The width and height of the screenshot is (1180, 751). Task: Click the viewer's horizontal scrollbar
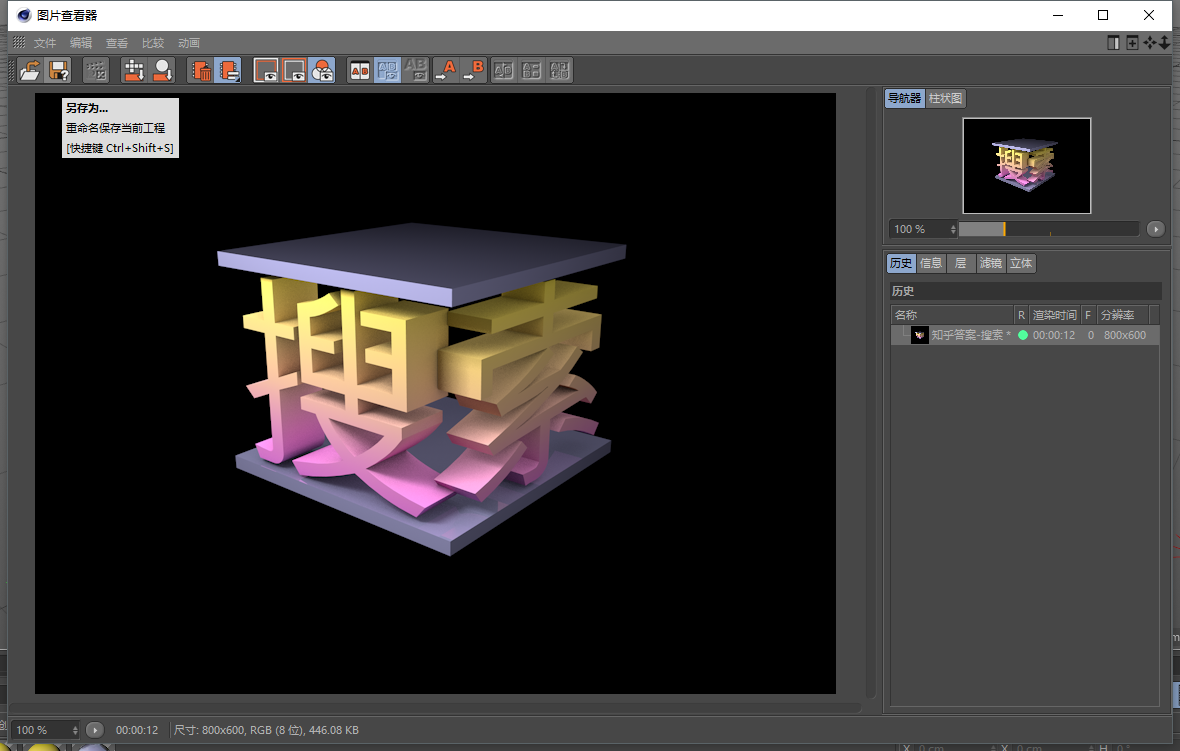click(x=435, y=708)
